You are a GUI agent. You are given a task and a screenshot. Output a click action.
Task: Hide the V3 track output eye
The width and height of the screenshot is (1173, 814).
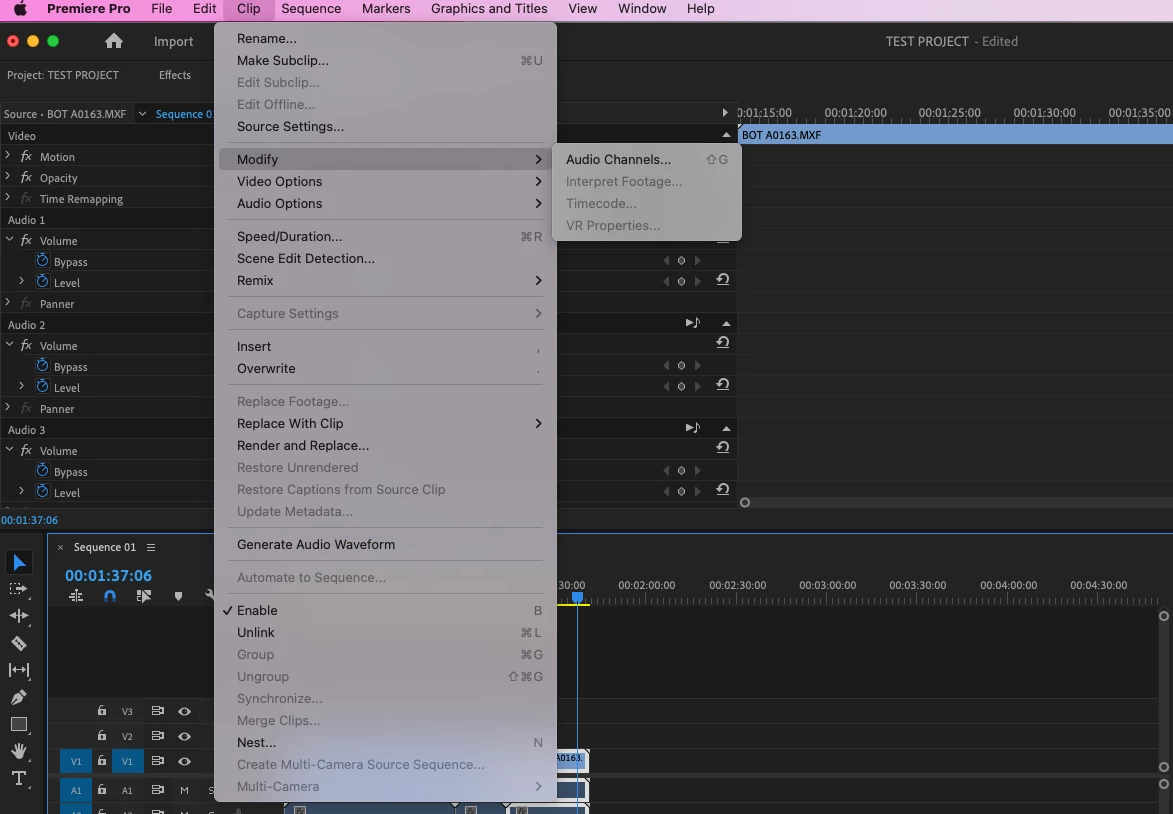[184, 712]
